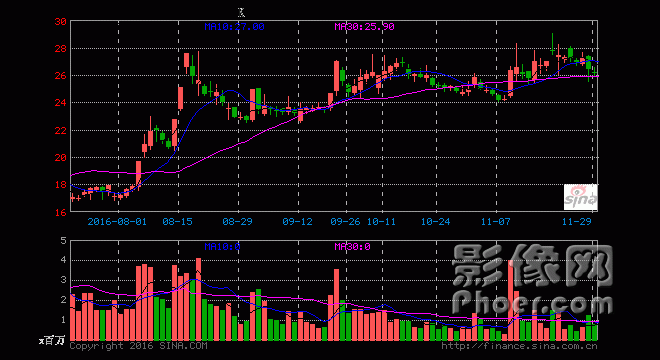Click the Copyright 2016 SINA.COM text
The width and height of the screenshot is (660, 360).
pyautogui.click(x=138, y=346)
